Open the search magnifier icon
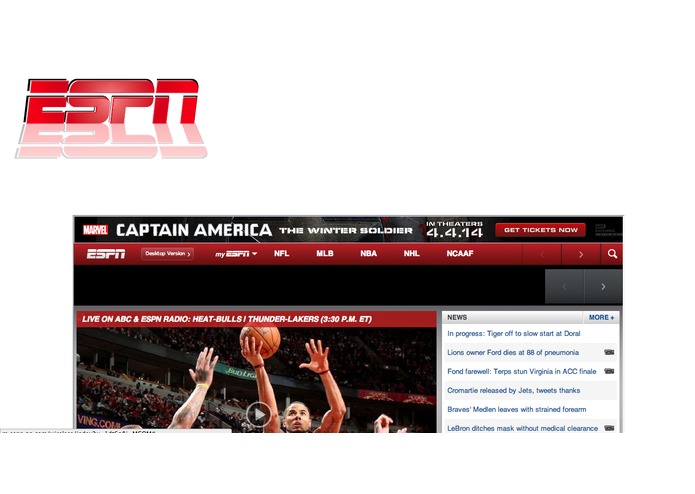Screen dimensions: 695x494 point(612,254)
